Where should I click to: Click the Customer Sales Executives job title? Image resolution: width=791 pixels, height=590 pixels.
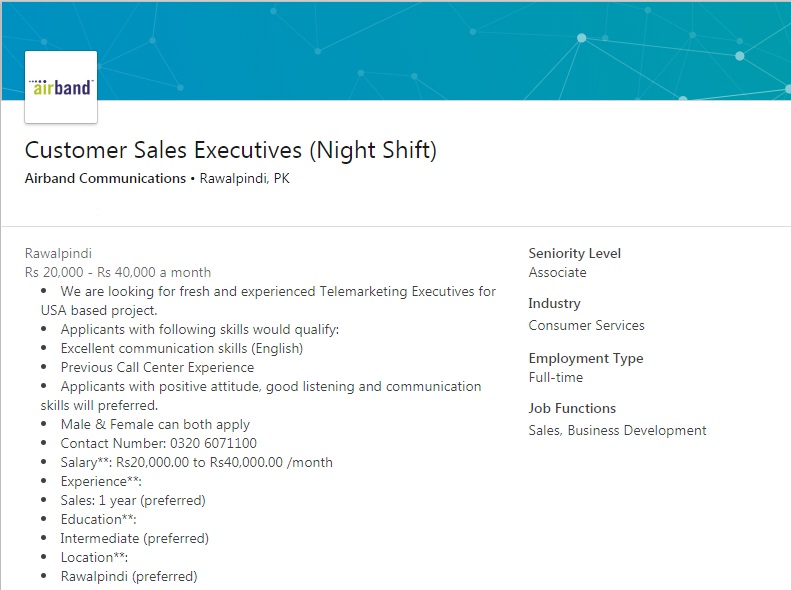click(230, 151)
